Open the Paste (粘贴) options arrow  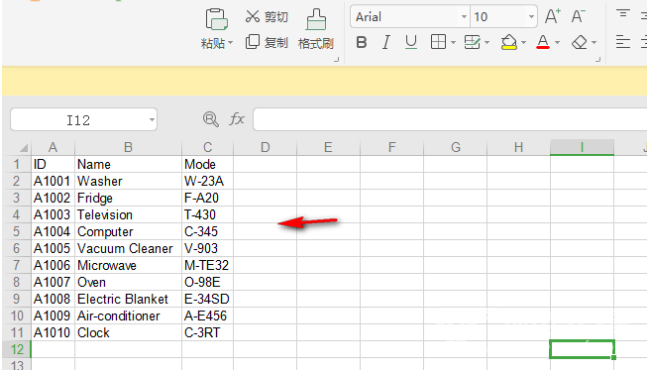tap(230, 43)
